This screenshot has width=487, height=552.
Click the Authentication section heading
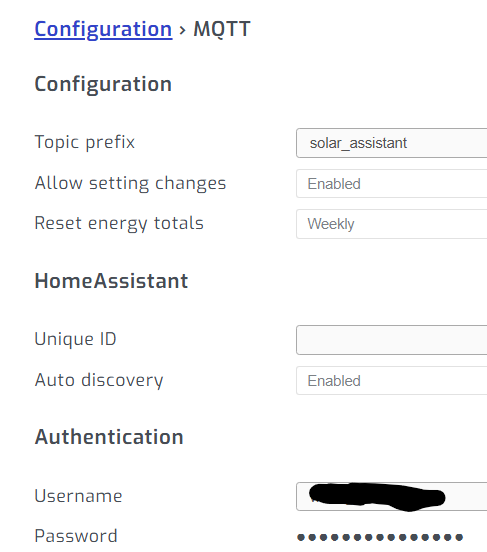(x=109, y=437)
